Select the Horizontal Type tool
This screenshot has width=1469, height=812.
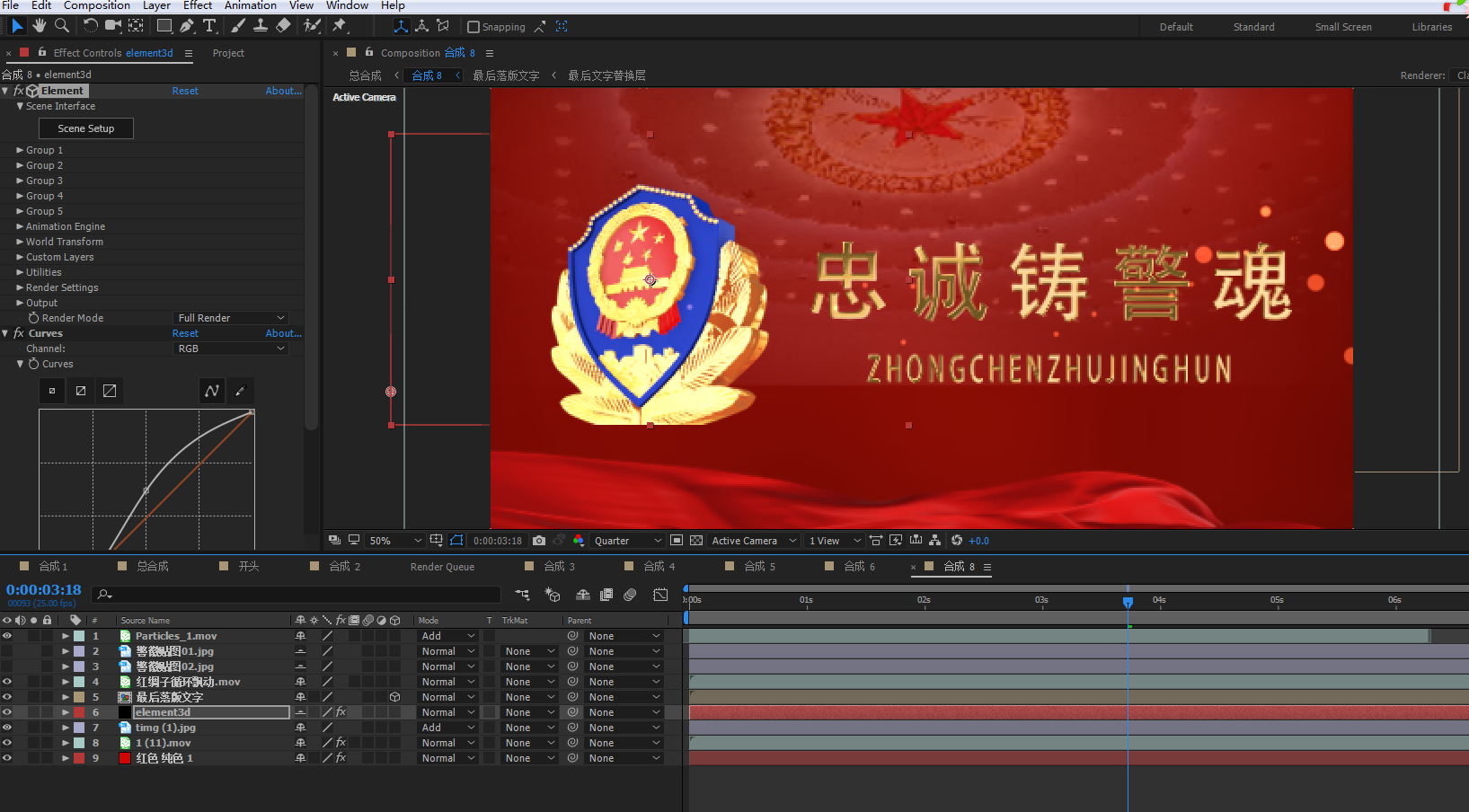coord(209,26)
